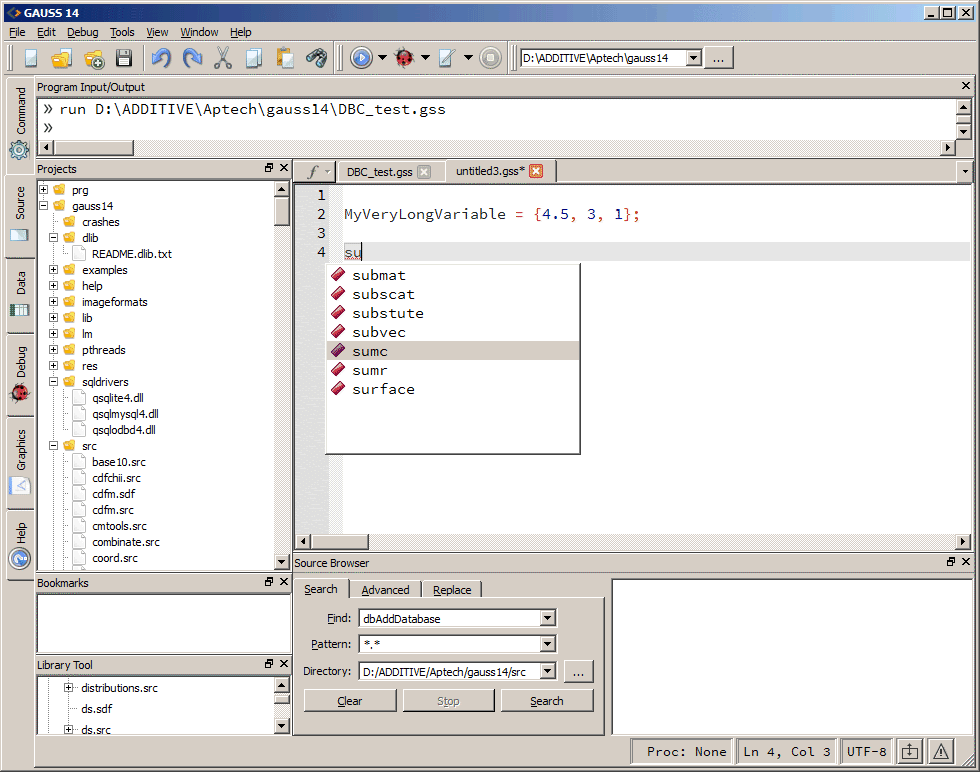Open the Debug button dropdown arrow
Viewport: 980px width, 772px height.
[426, 58]
